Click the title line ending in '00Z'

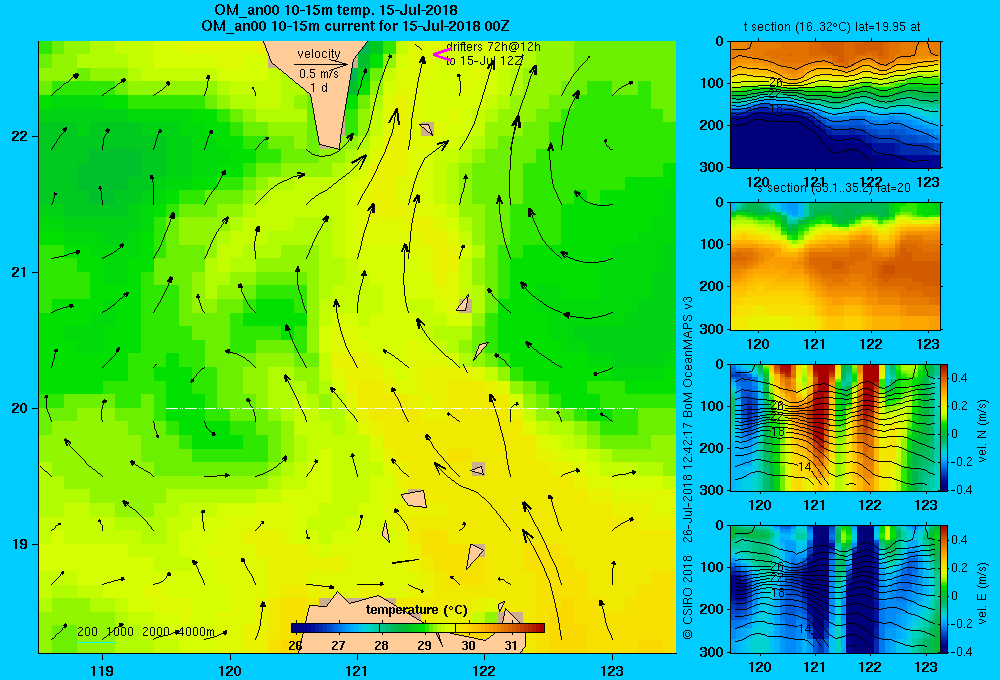coord(355,26)
